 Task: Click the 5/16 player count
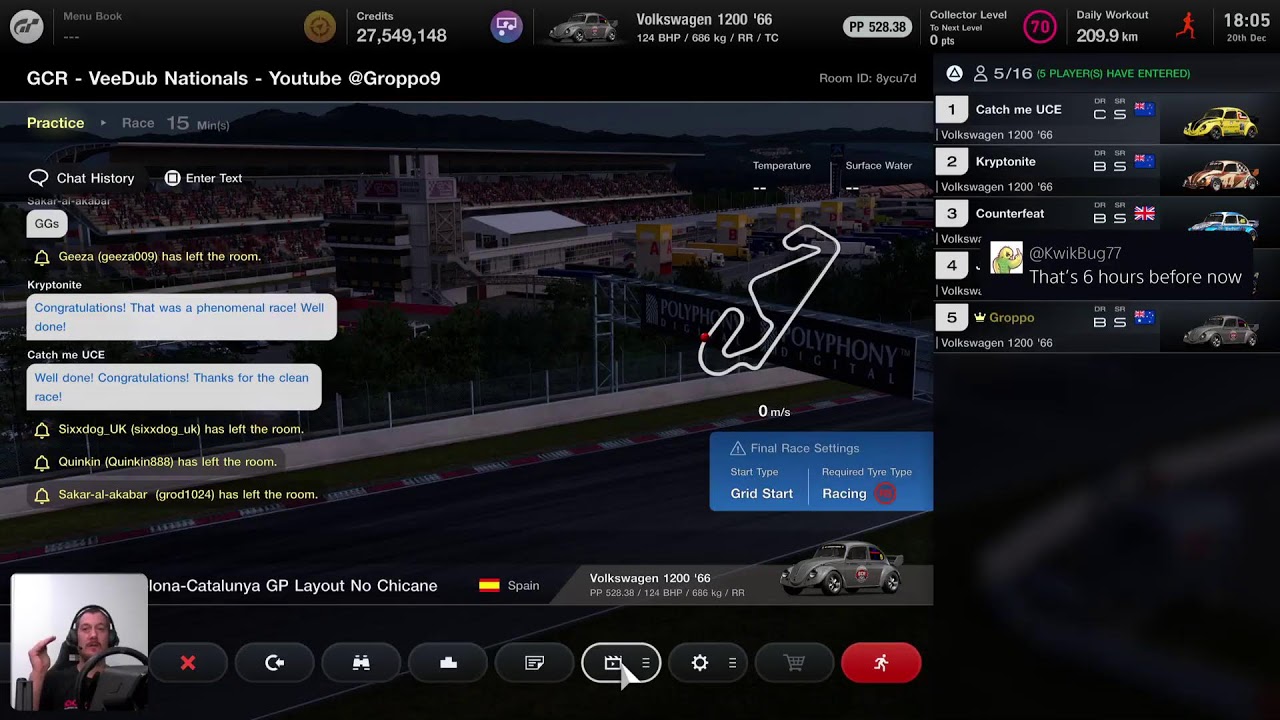(x=1012, y=73)
